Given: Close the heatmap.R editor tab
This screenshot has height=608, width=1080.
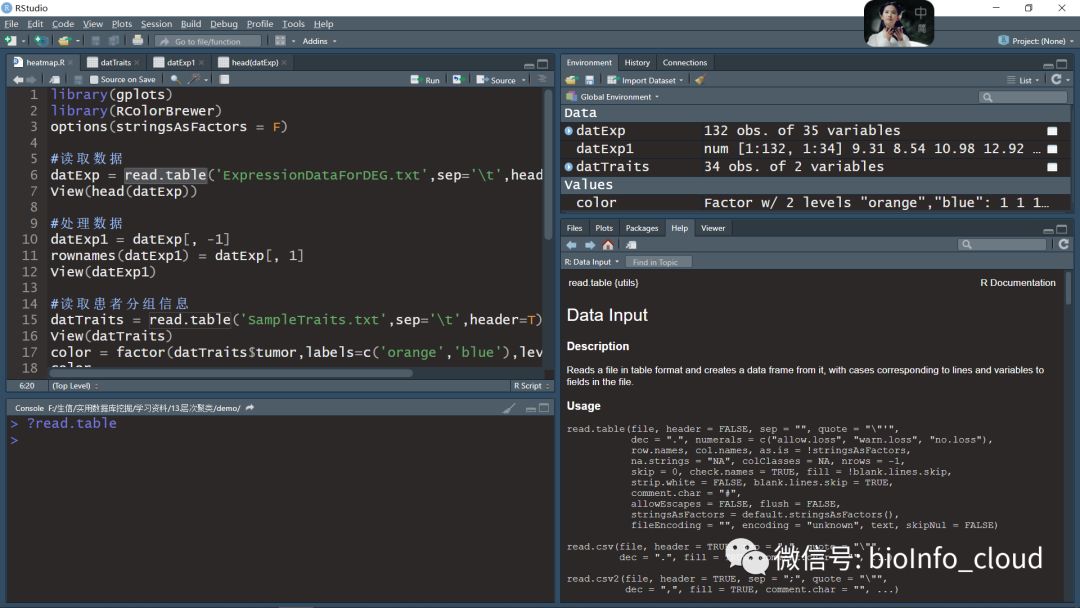Looking at the screenshot, I should 72,63.
